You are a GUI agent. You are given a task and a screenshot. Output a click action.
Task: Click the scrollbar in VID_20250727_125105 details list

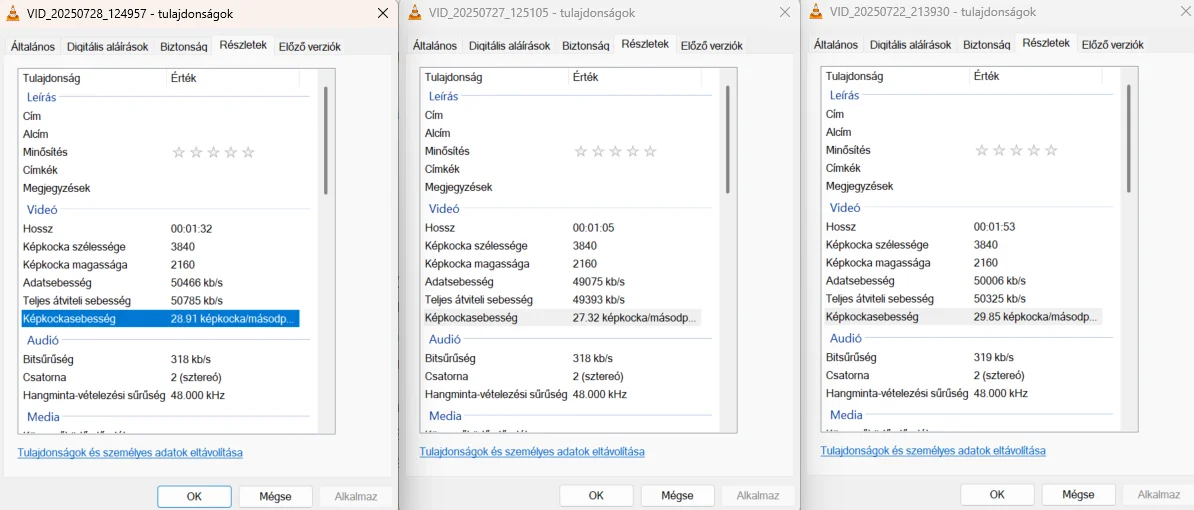[x=727, y=137]
